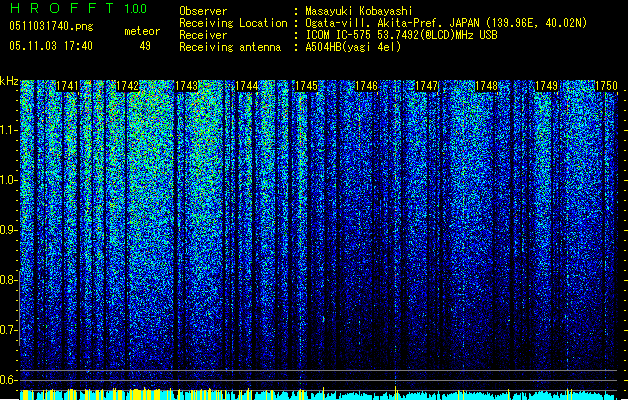Click the 0.7 frequency axis label
The height and width of the screenshot is (400, 629).
[8, 330]
